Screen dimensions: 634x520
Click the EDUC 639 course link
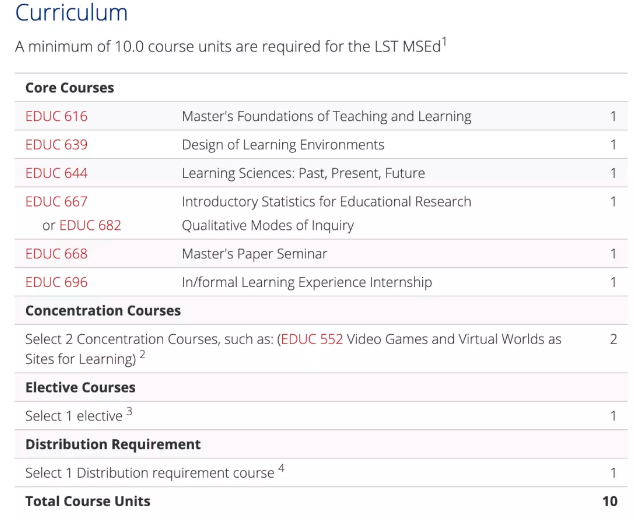[x=56, y=145]
